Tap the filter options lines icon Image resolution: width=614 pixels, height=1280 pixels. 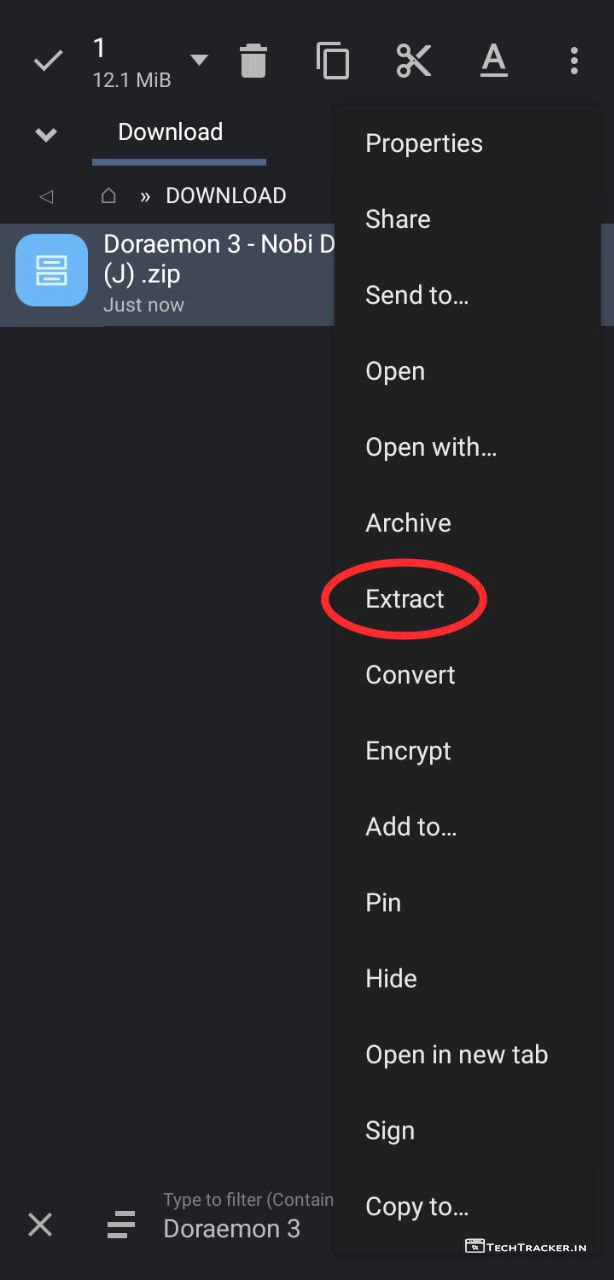(x=121, y=1224)
